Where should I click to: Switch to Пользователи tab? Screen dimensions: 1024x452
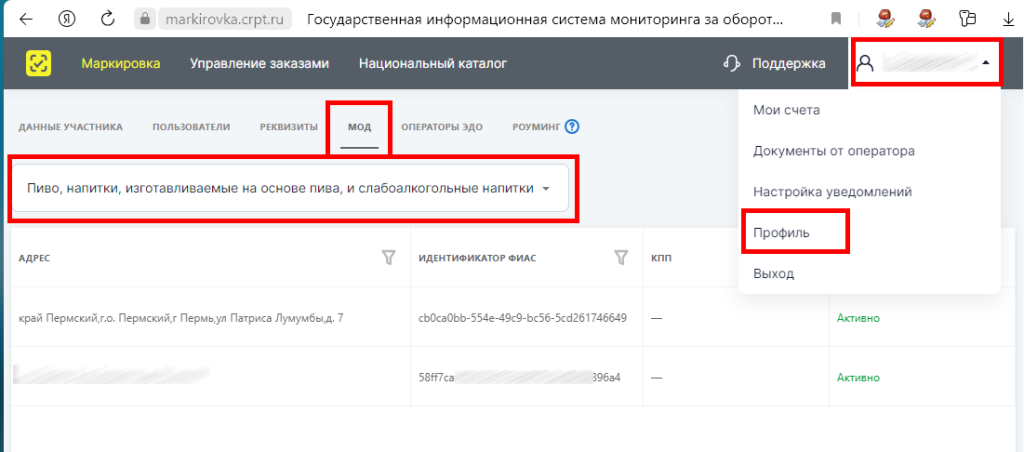[191, 127]
